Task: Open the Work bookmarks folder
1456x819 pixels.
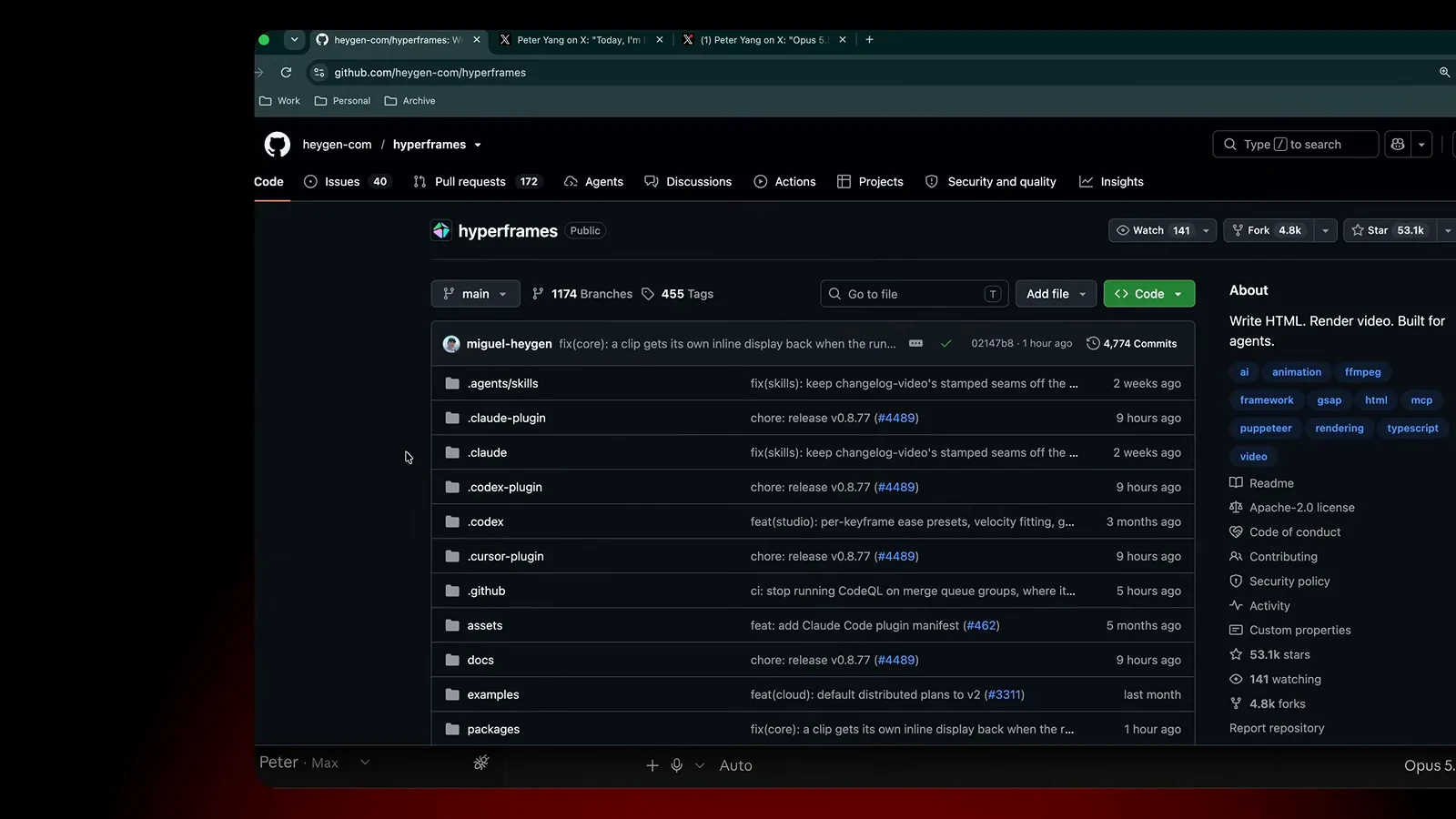Action: [x=280, y=101]
